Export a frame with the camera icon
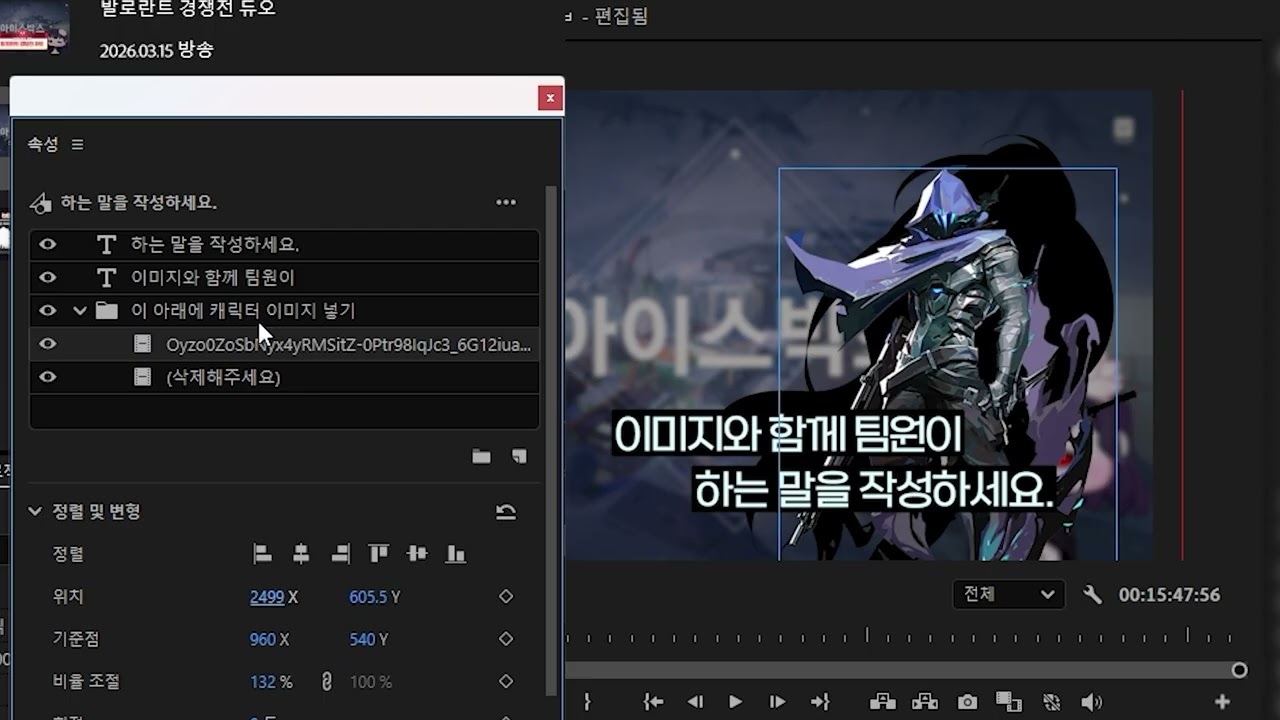1280x720 pixels. 967,702
